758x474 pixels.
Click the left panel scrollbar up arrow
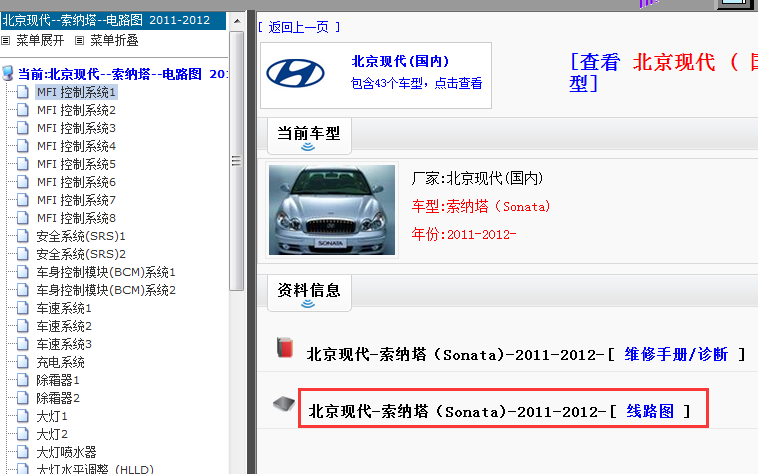tap(237, 21)
